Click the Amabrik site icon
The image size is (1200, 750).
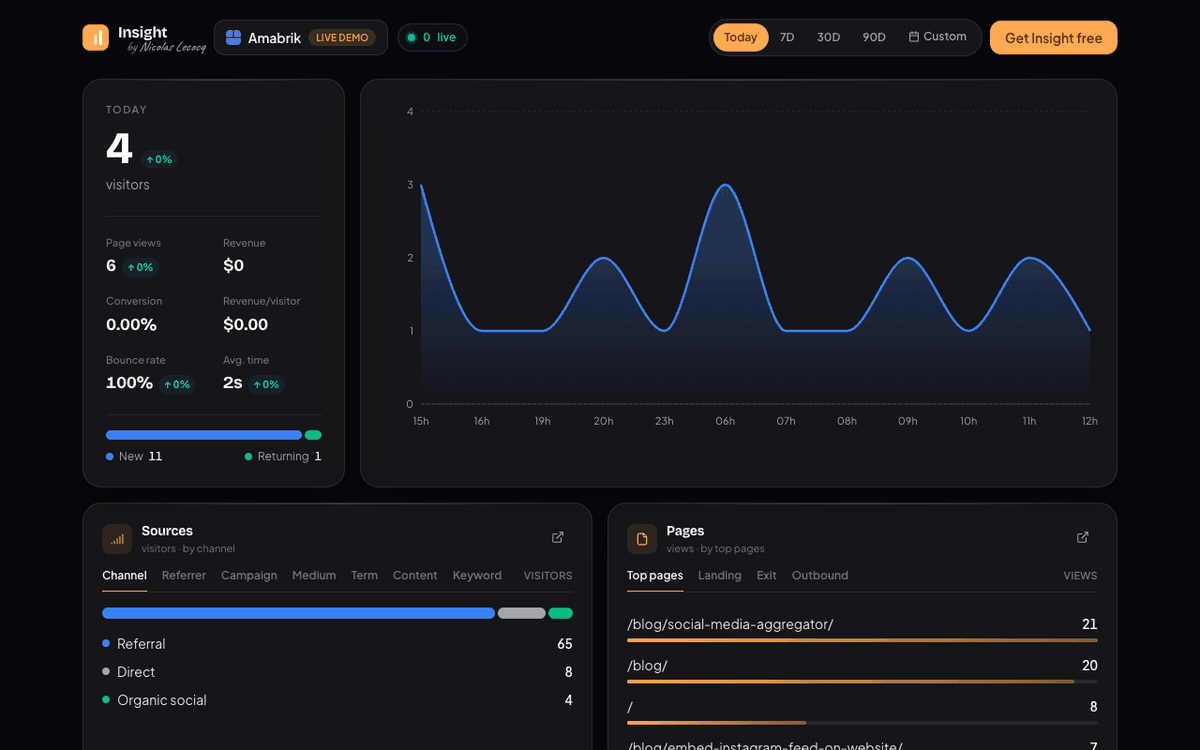(x=233, y=38)
